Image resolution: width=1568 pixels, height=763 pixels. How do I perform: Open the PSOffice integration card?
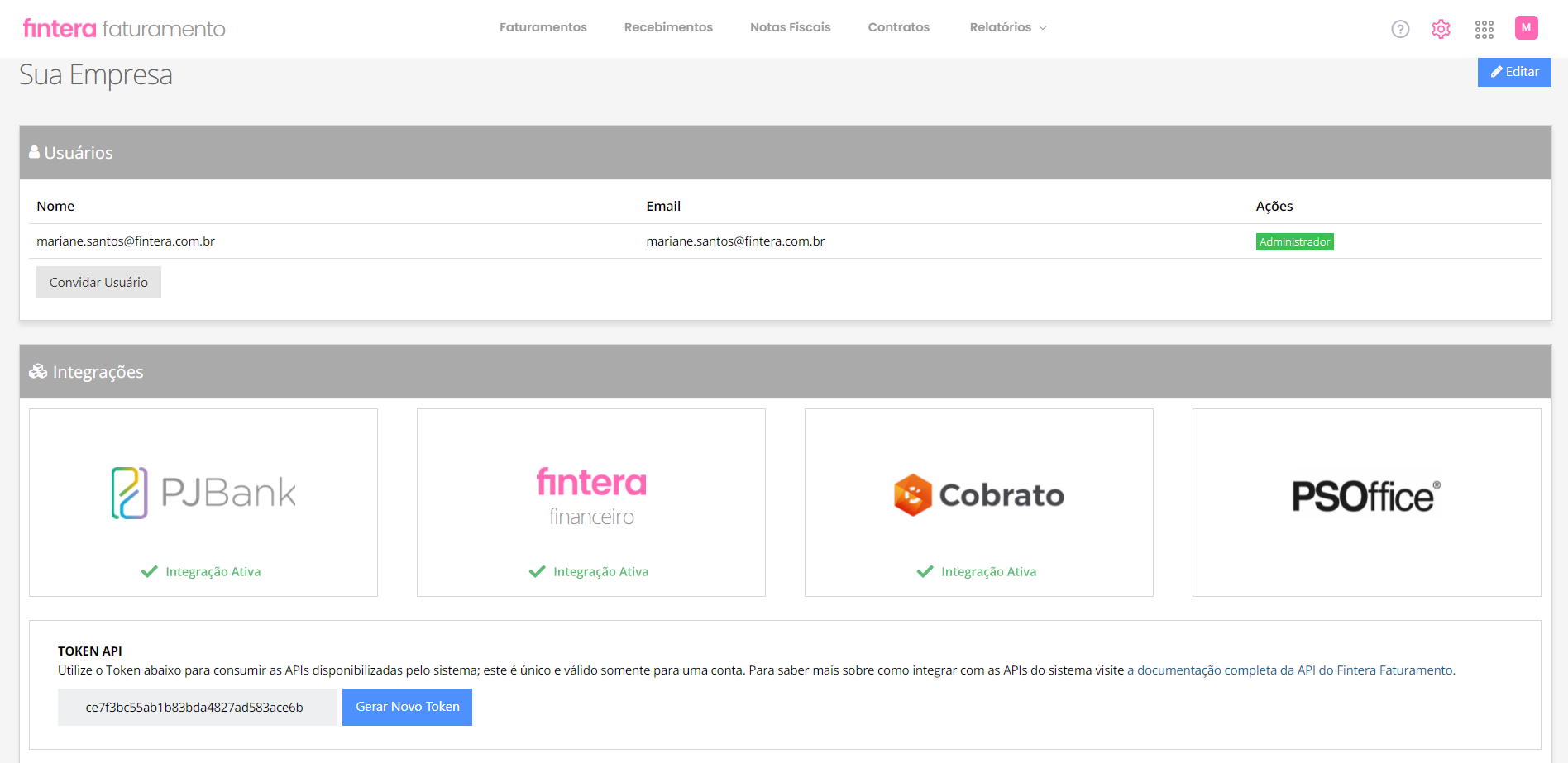1365,494
